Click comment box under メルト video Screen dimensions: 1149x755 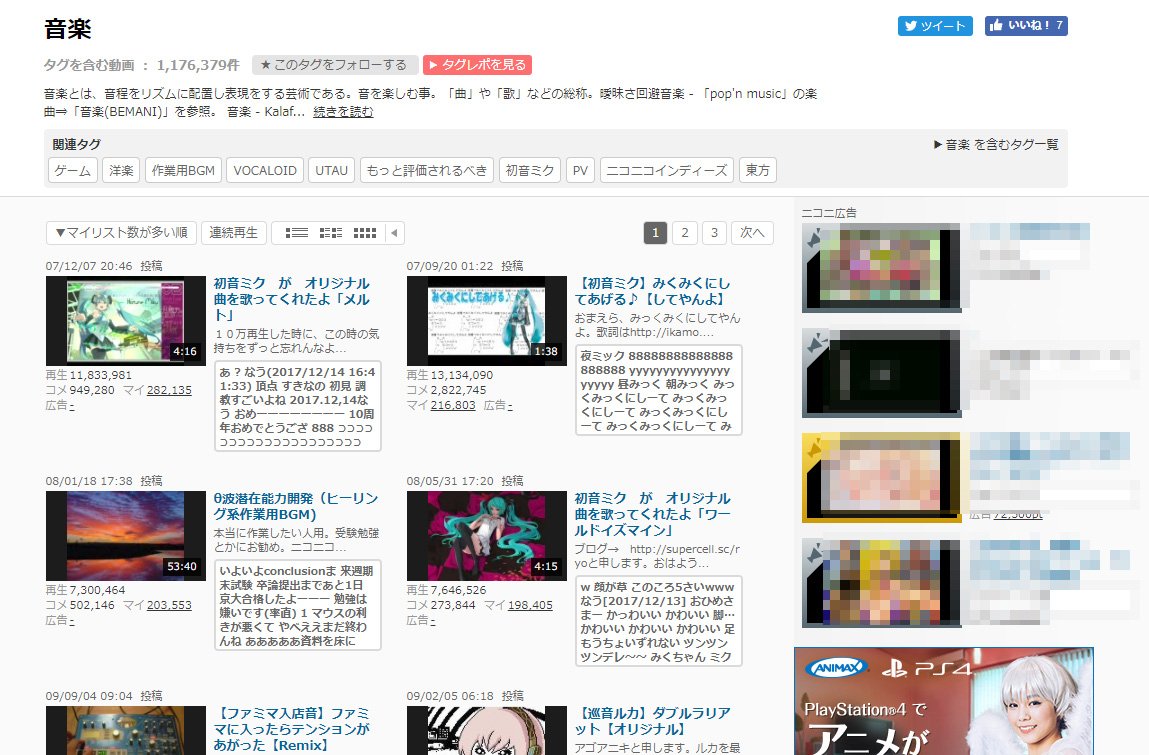point(298,407)
